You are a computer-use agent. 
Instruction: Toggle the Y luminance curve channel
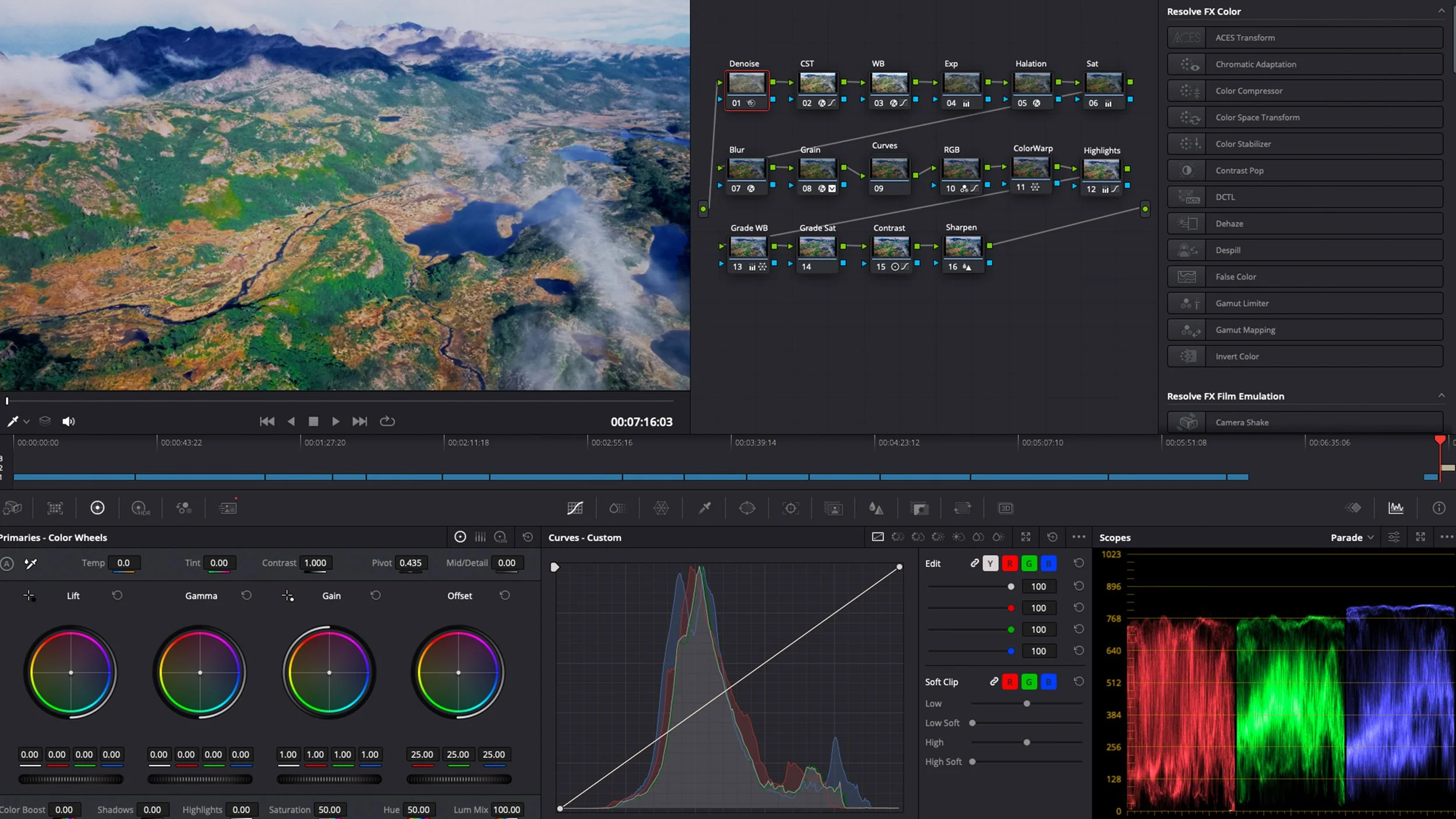tap(990, 563)
